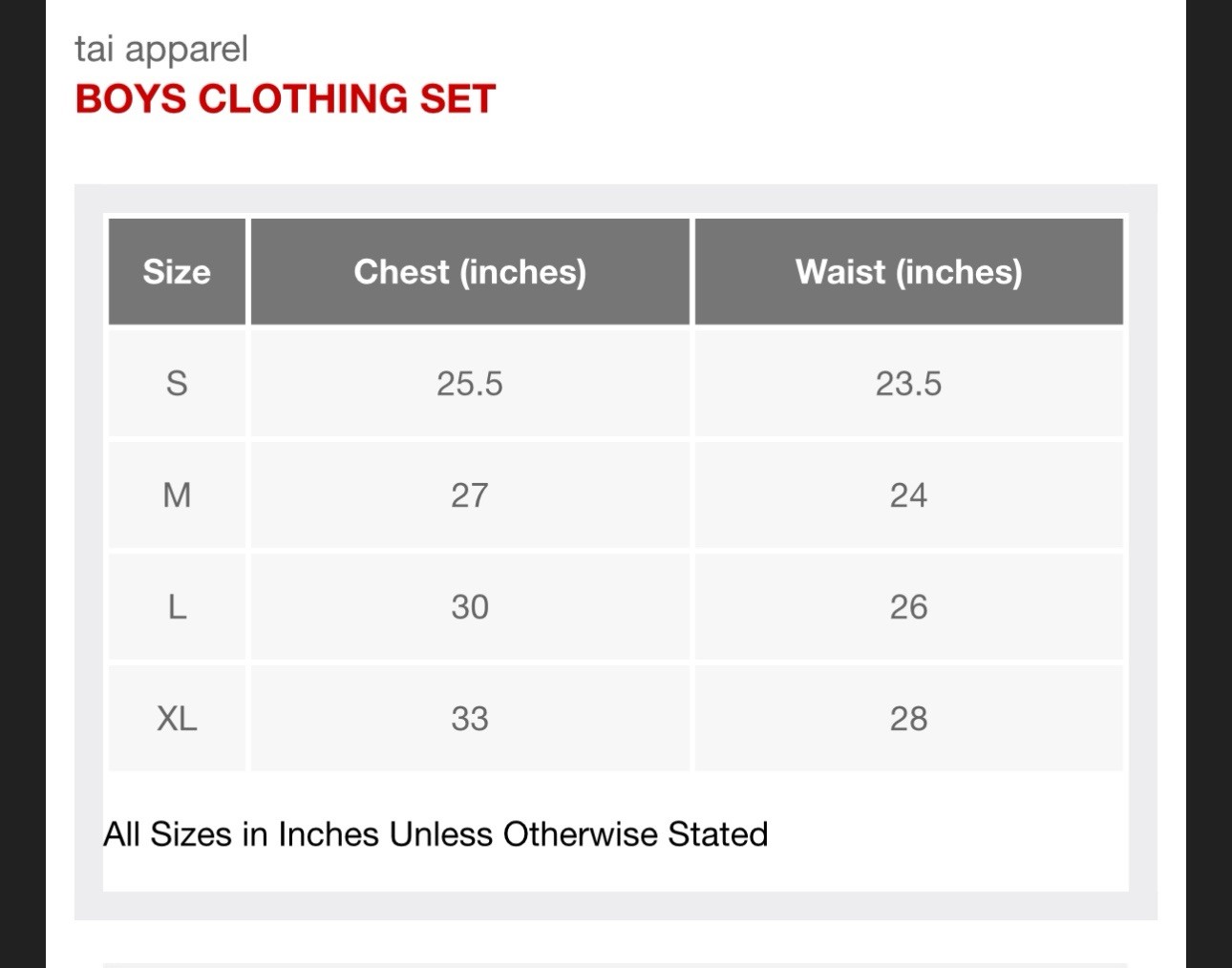The width and height of the screenshot is (1232, 968).
Task: Click waist value 28 for size XL
Action: tap(908, 718)
